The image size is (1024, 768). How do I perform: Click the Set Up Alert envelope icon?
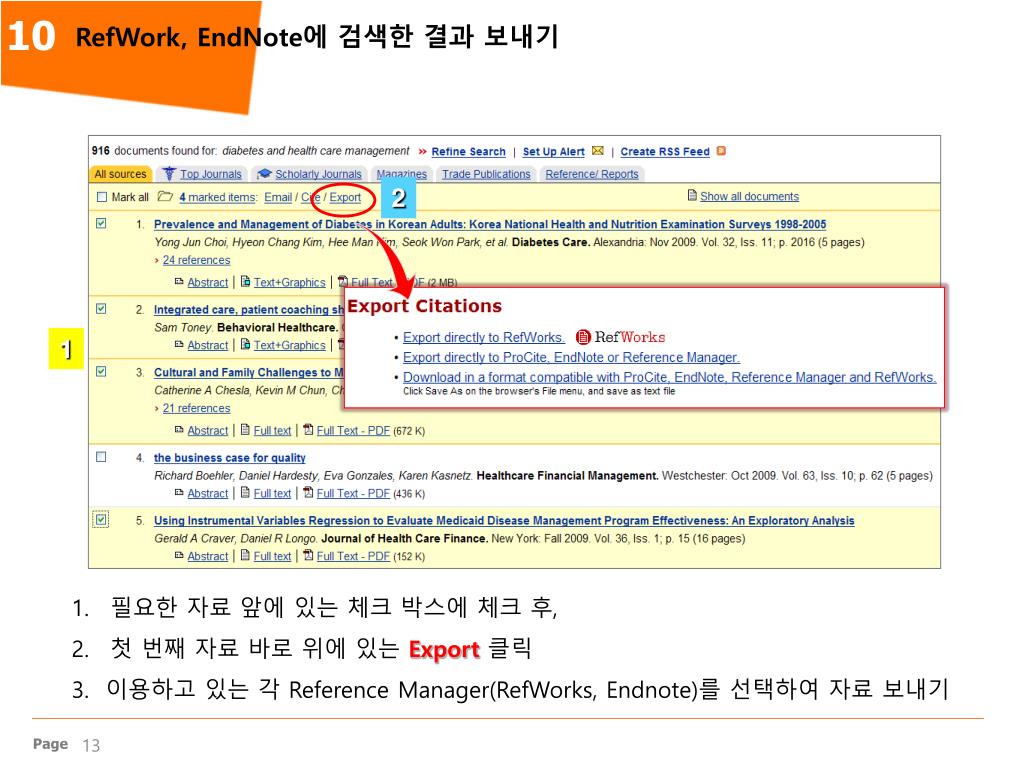[x=598, y=151]
